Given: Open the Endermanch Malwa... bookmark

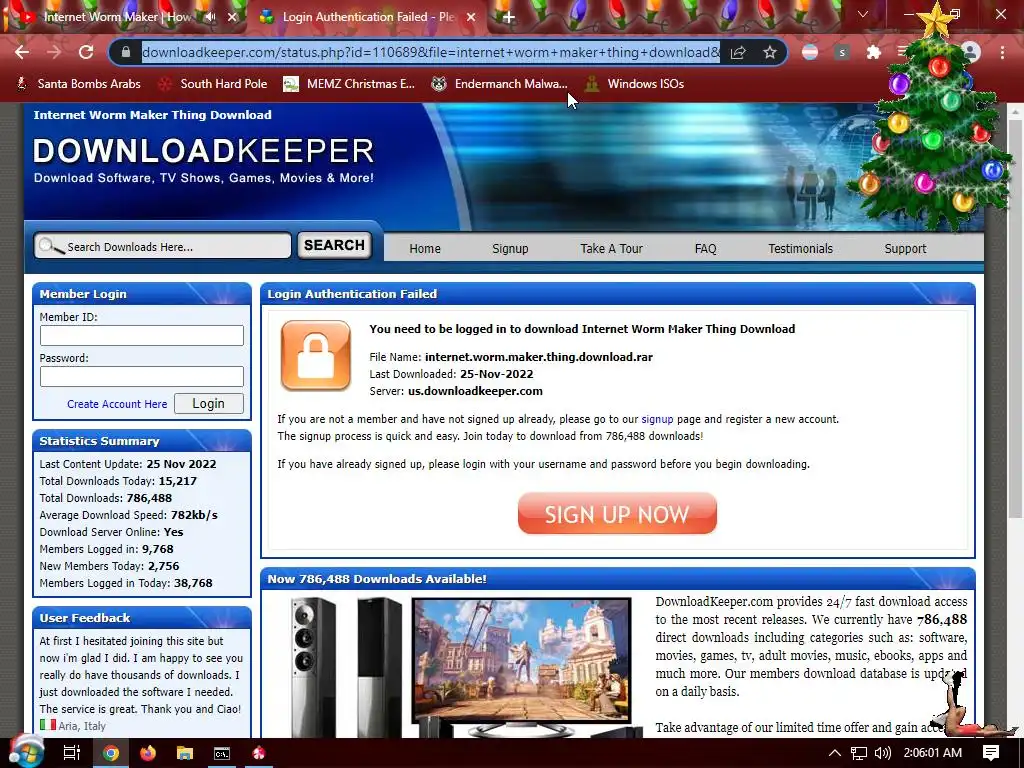Looking at the screenshot, I should [x=500, y=84].
